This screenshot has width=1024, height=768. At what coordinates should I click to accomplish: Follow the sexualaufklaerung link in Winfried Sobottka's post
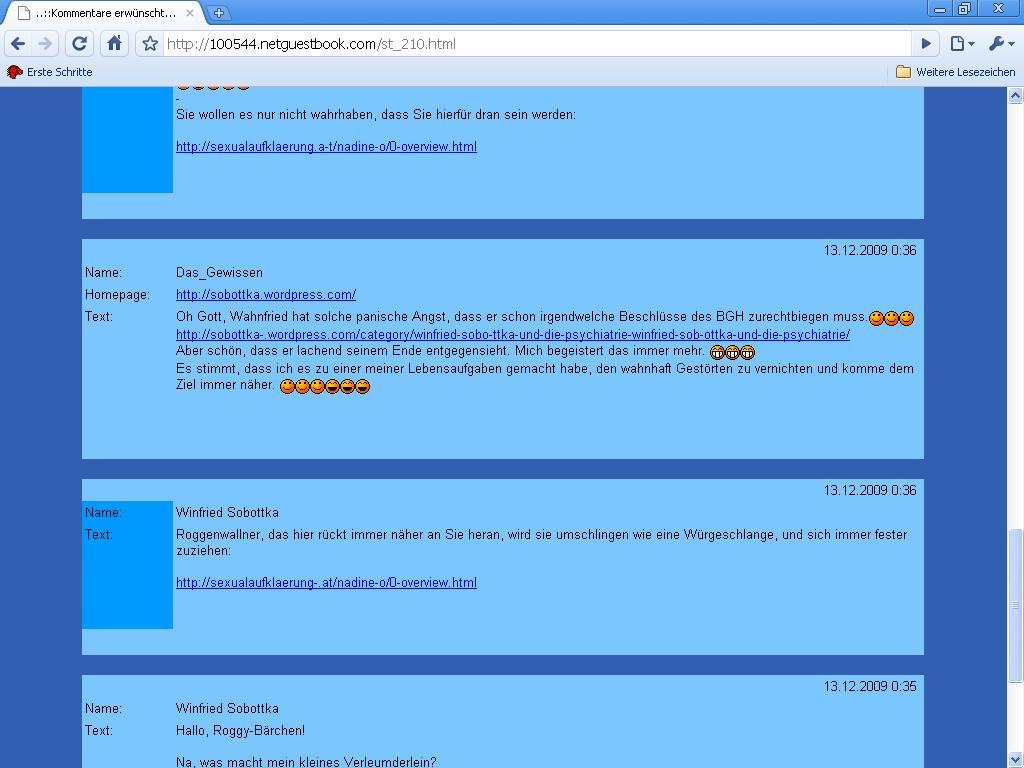[326, 583]
